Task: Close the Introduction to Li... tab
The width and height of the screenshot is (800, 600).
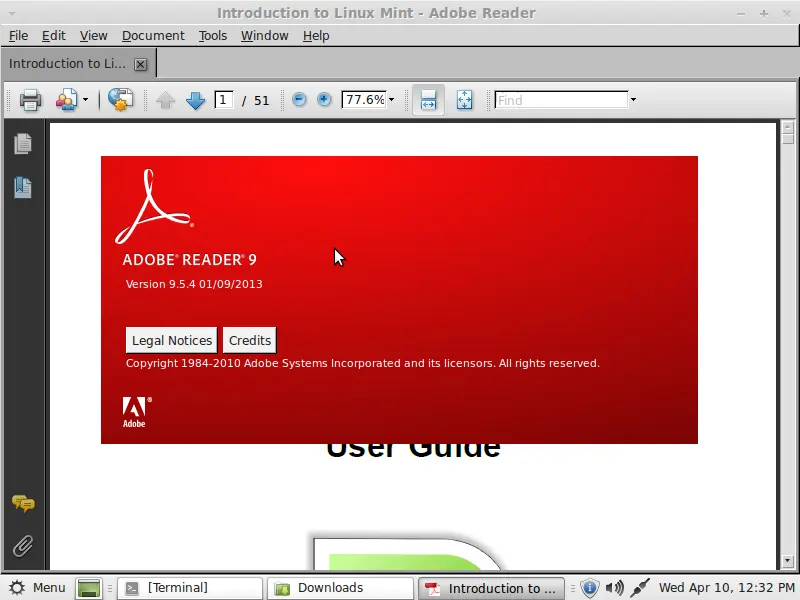Action: point(140,64)
